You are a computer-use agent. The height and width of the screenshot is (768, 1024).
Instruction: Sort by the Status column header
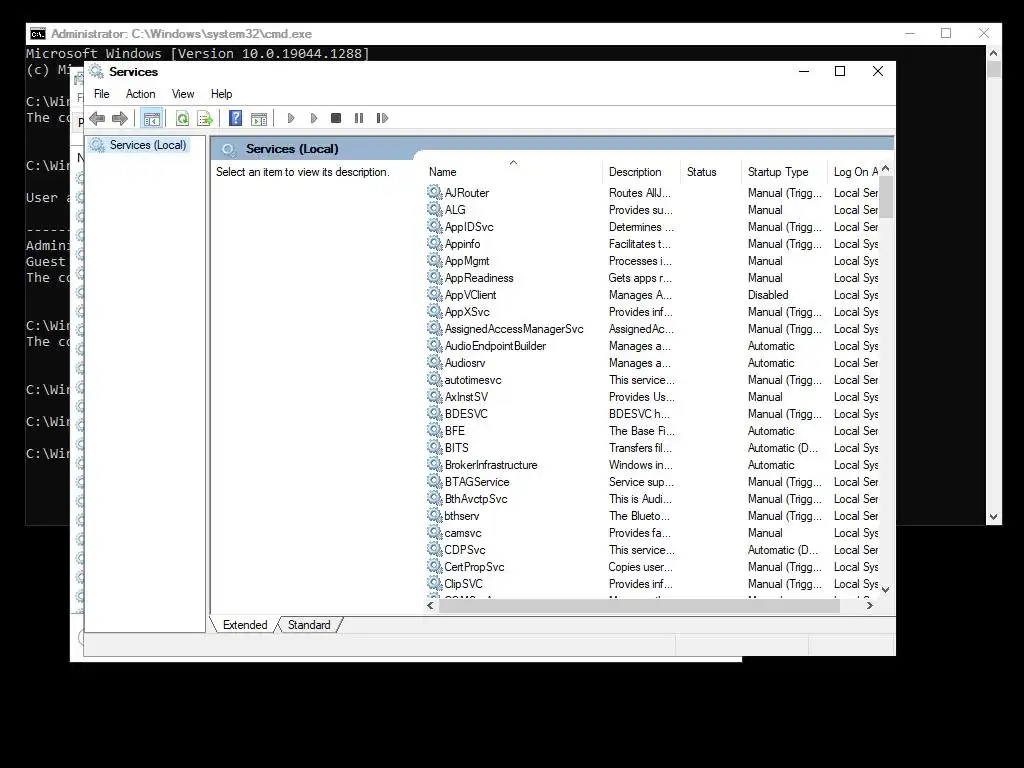pyautogui.click(x=711, y=172)
